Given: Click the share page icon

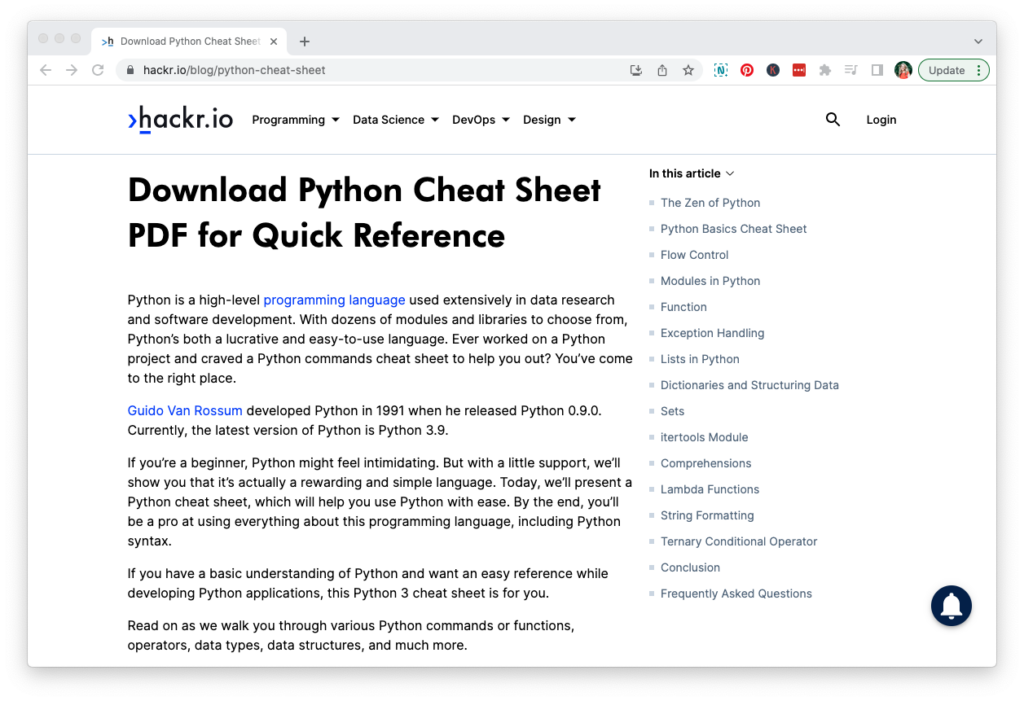Looking at the screenshot, I should point(662,70).
